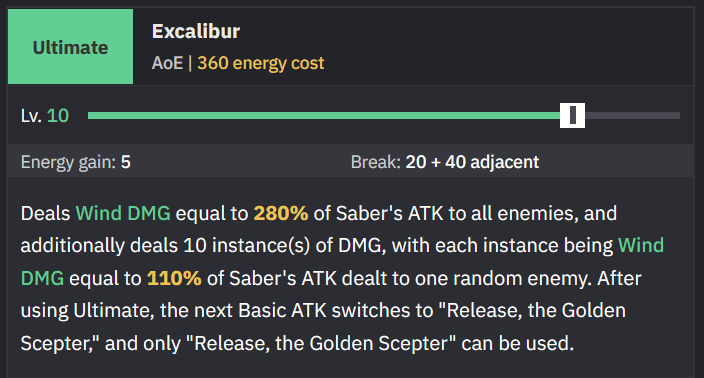Click the green Ultimate skill badge
704x378 pixels.
tap(70, 47)
